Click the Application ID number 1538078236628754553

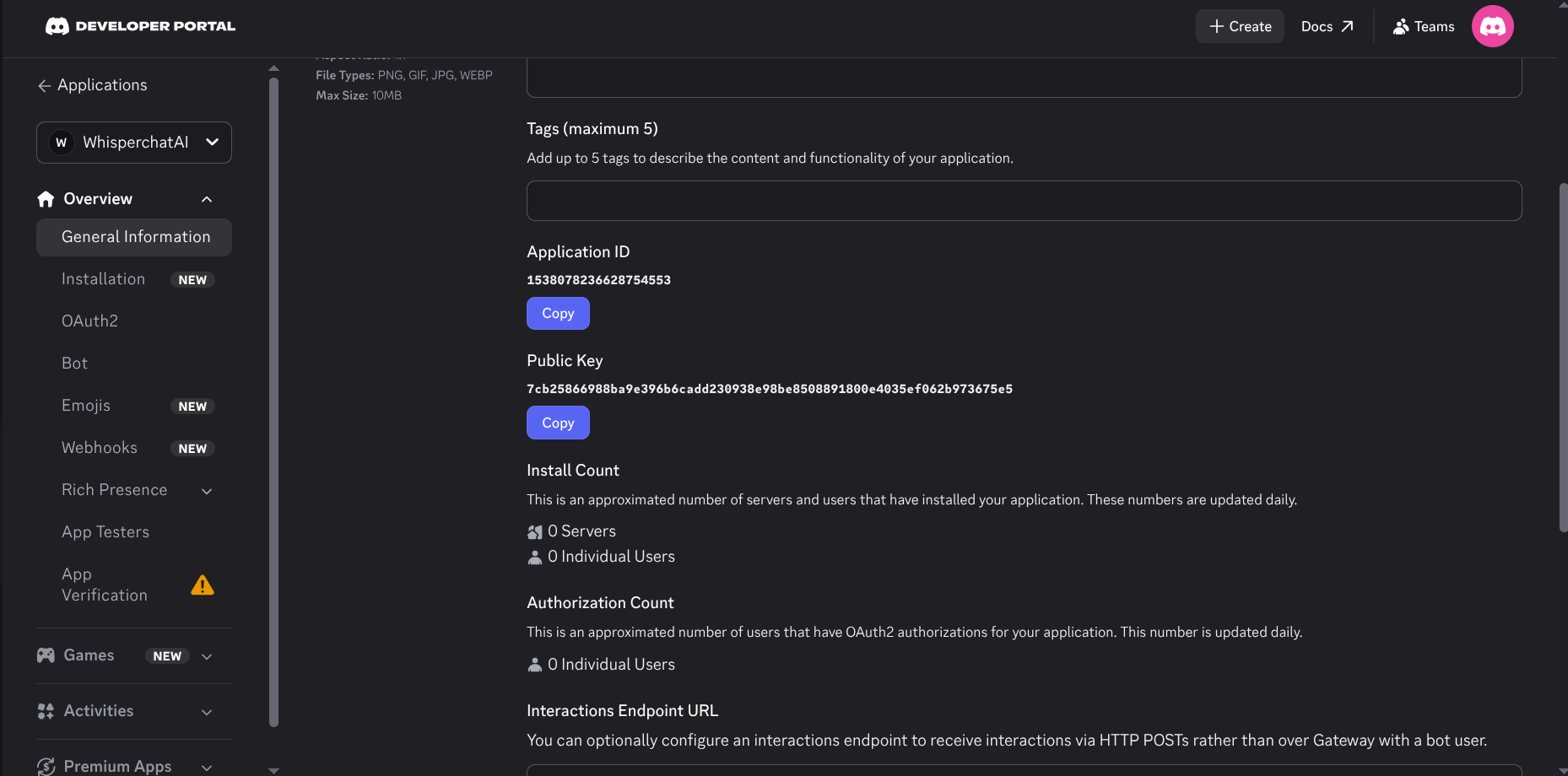click(x=598, y=280)
